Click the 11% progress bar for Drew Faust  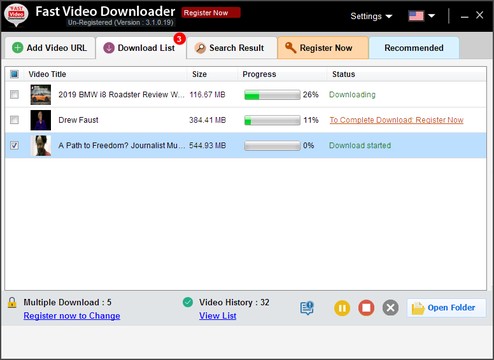[x=272, y=120]
